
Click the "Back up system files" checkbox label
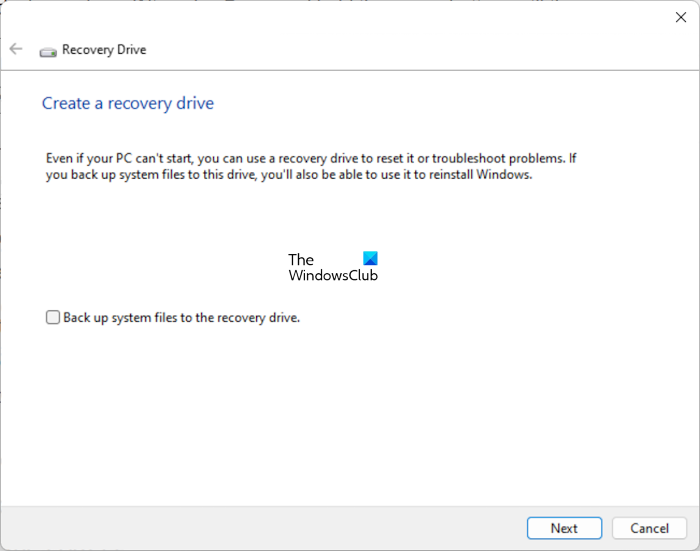point(181,318)
